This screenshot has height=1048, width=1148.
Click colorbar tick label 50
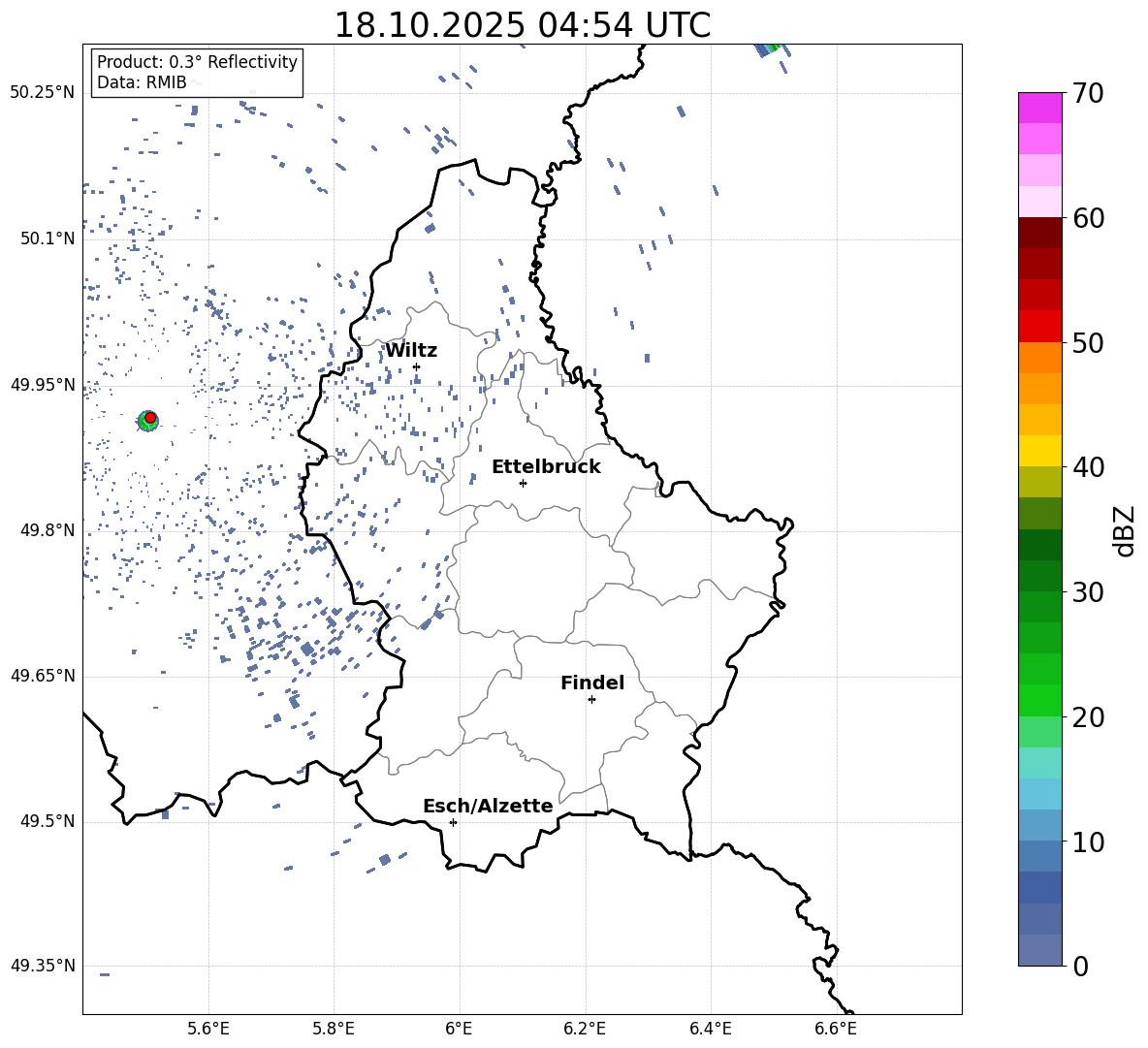pos(1088,342)
